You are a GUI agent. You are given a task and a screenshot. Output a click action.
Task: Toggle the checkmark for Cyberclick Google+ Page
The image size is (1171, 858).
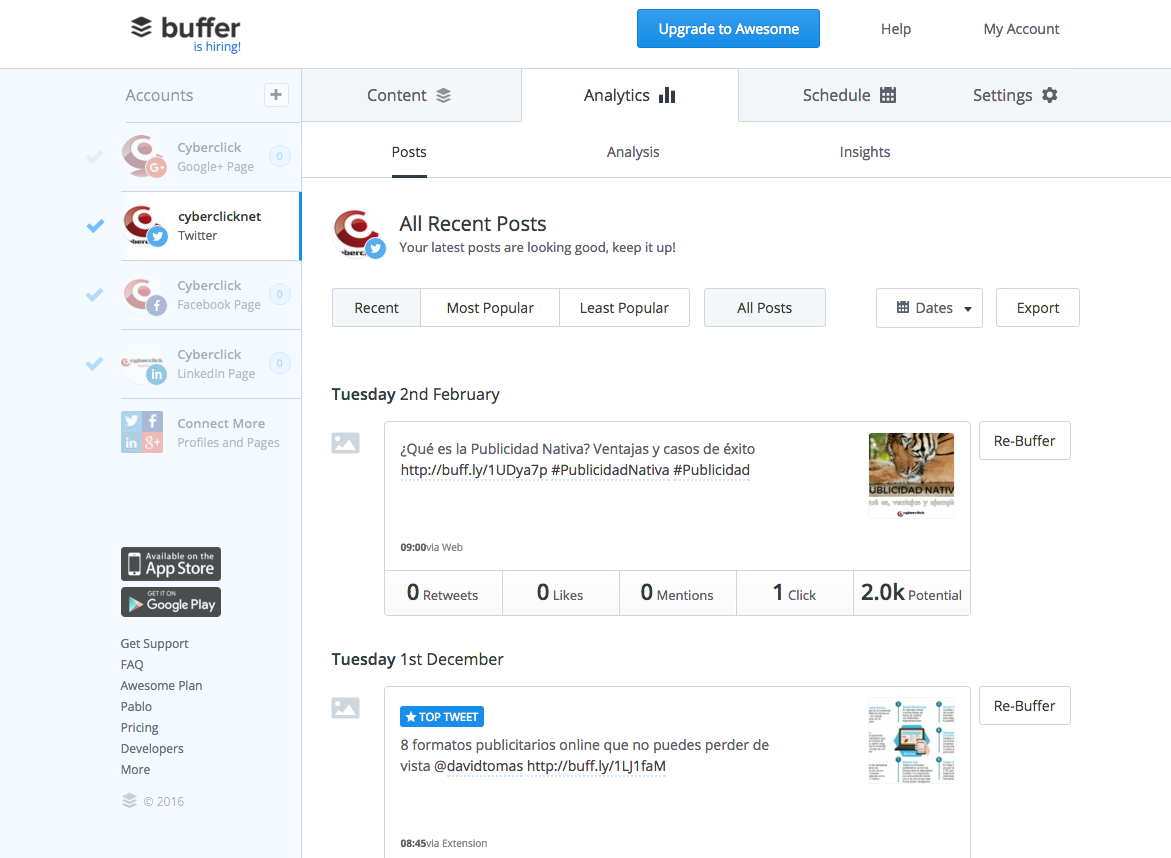95,157
